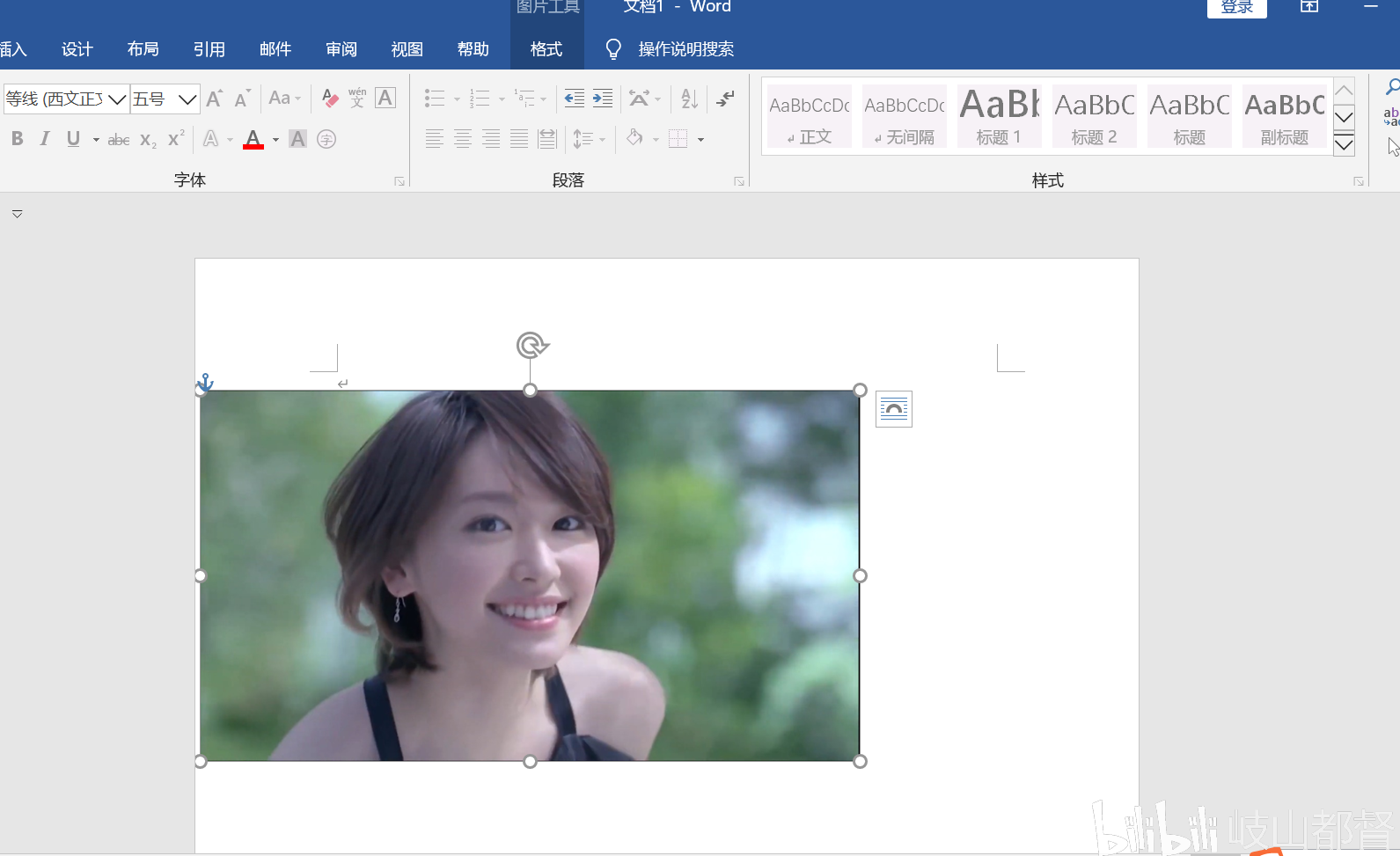Increase paragraph indent
This screenshot has width=1400, height=856.
(x=603, y=98)
